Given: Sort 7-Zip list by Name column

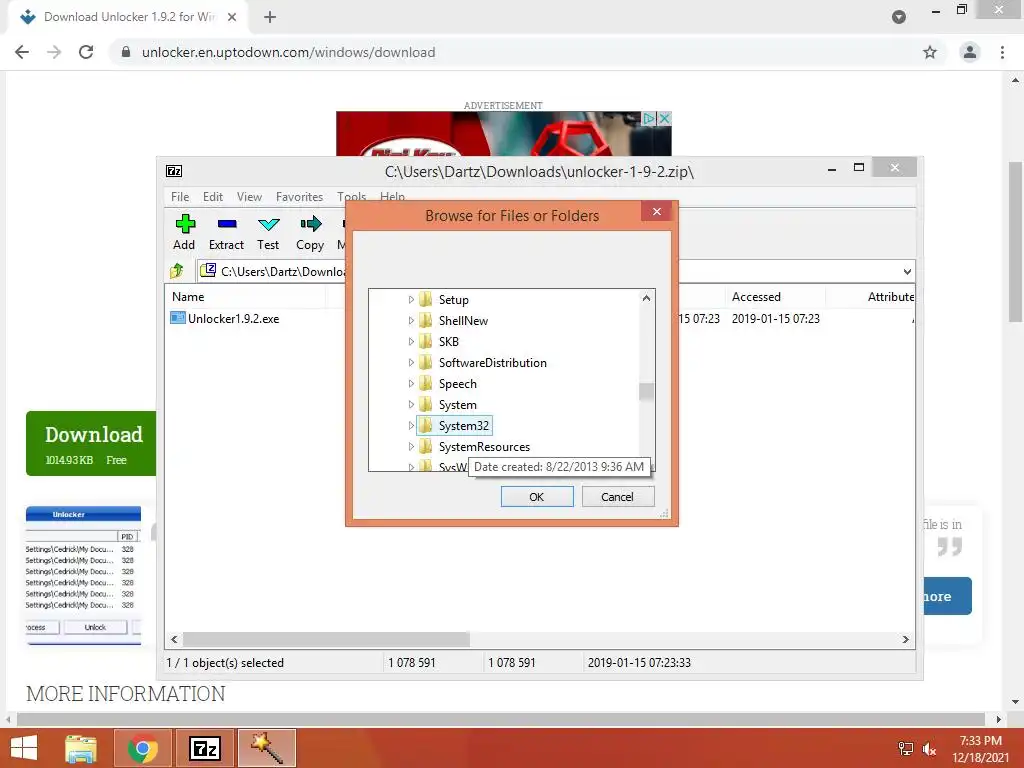Looking at the screenshot, I should pyautogui.click(x=245, y=296).
